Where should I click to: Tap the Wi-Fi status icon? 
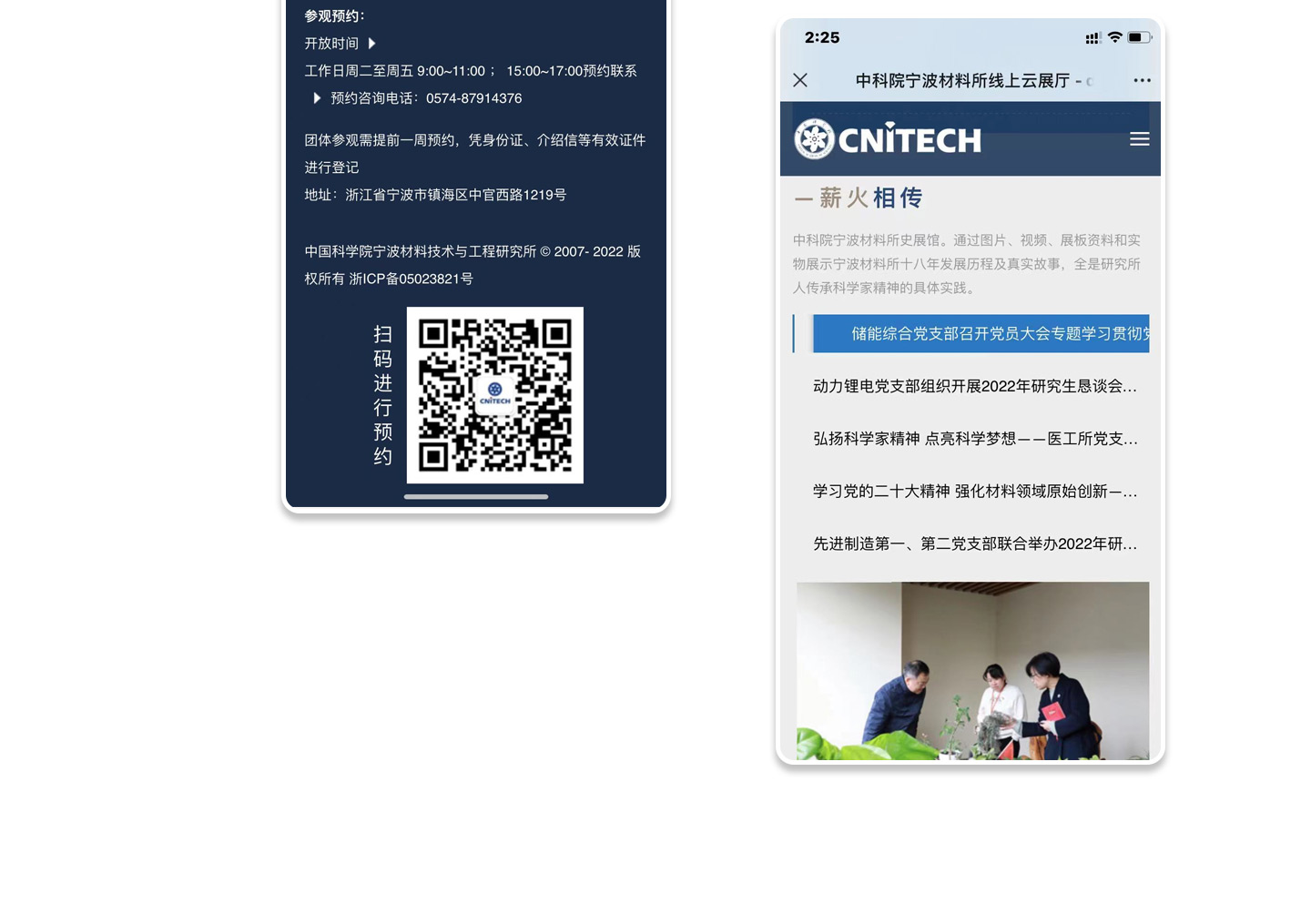point(1114,37)
